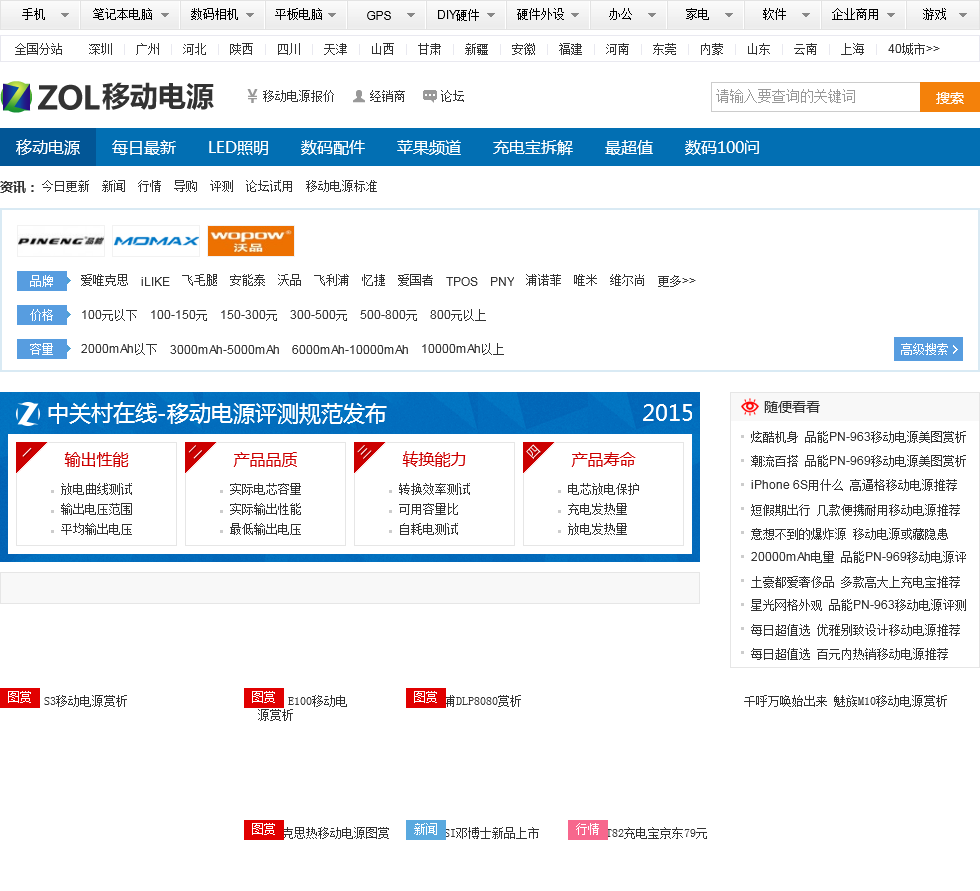980x891 pixels.
Task: Filter by brand 飞利浦
Action: click(331, 281)
